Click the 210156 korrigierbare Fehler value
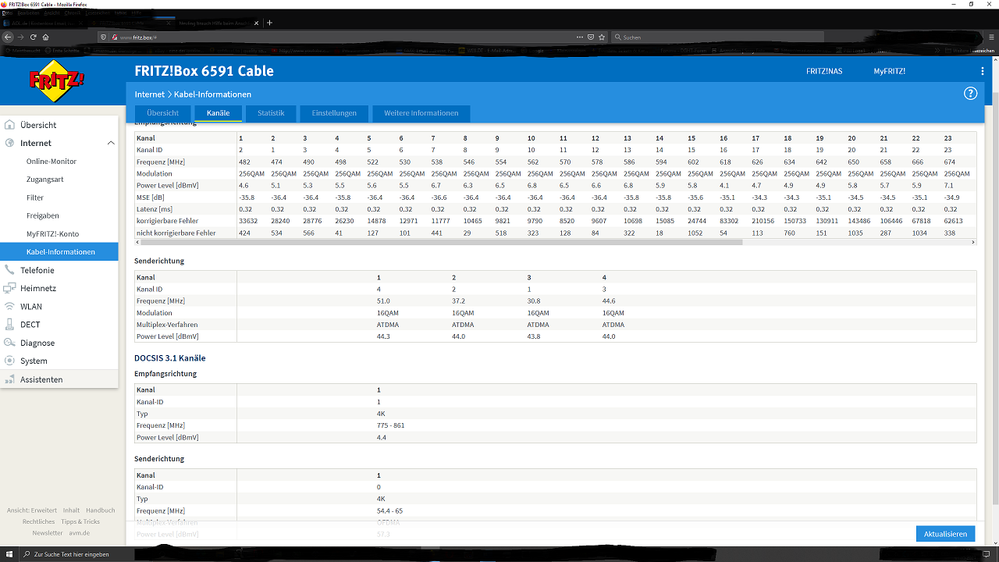 [x=762, y=221]
